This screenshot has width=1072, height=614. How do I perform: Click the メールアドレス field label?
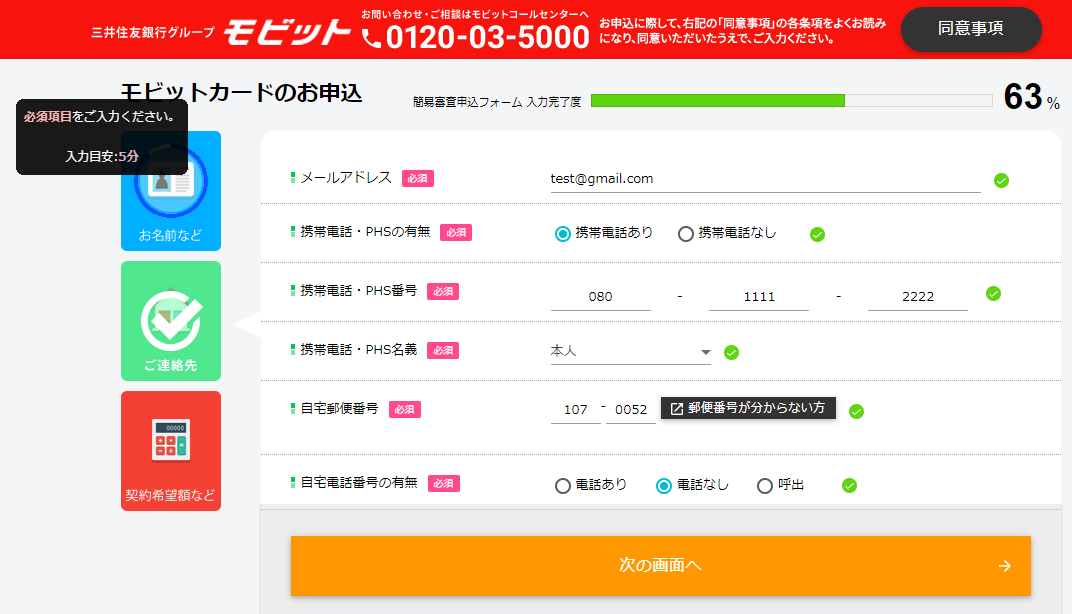point(346,178)
